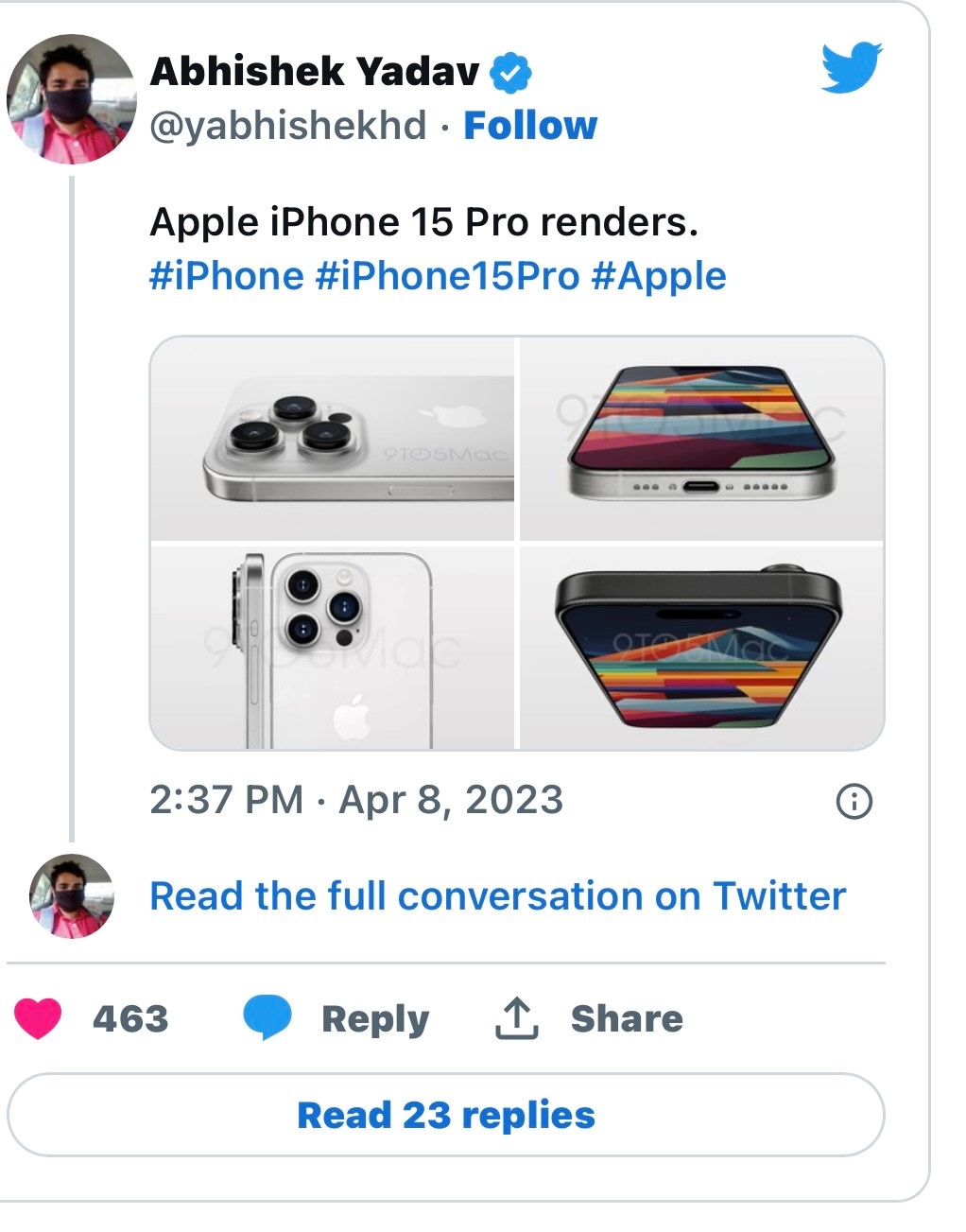
Task: Click the Twitter bird logo
Action: pyautogui.click(x=851, y=67)
